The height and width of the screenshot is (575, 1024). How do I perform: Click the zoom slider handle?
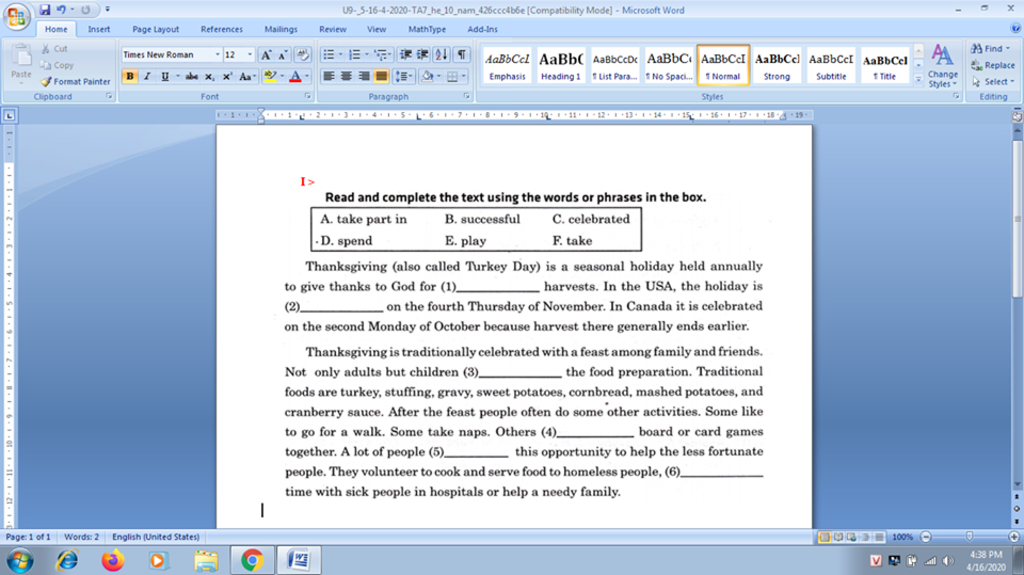[969, 537]
